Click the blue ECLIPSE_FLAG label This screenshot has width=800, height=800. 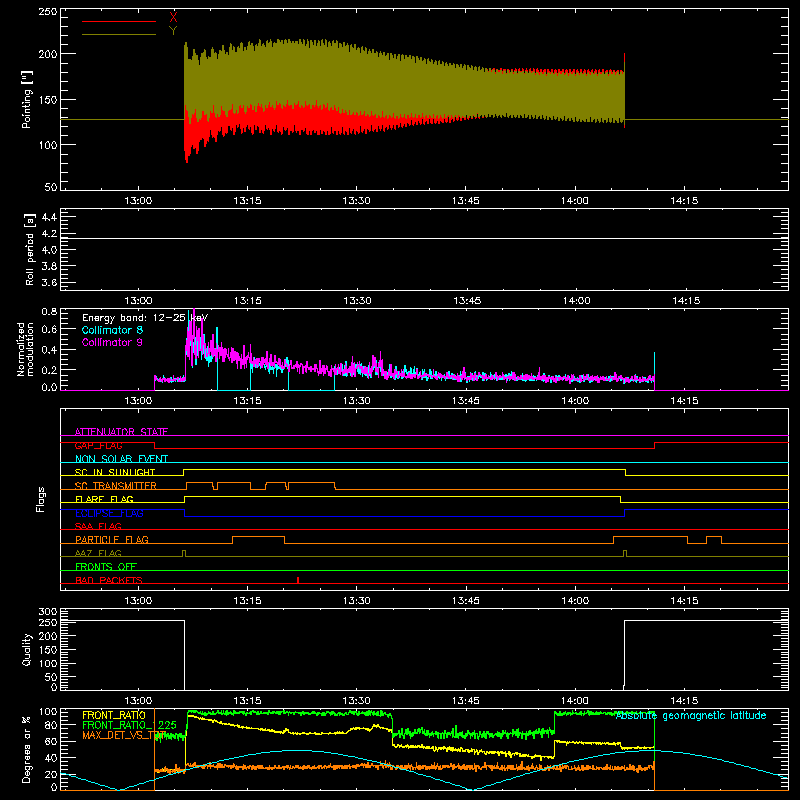click(109, 513)
